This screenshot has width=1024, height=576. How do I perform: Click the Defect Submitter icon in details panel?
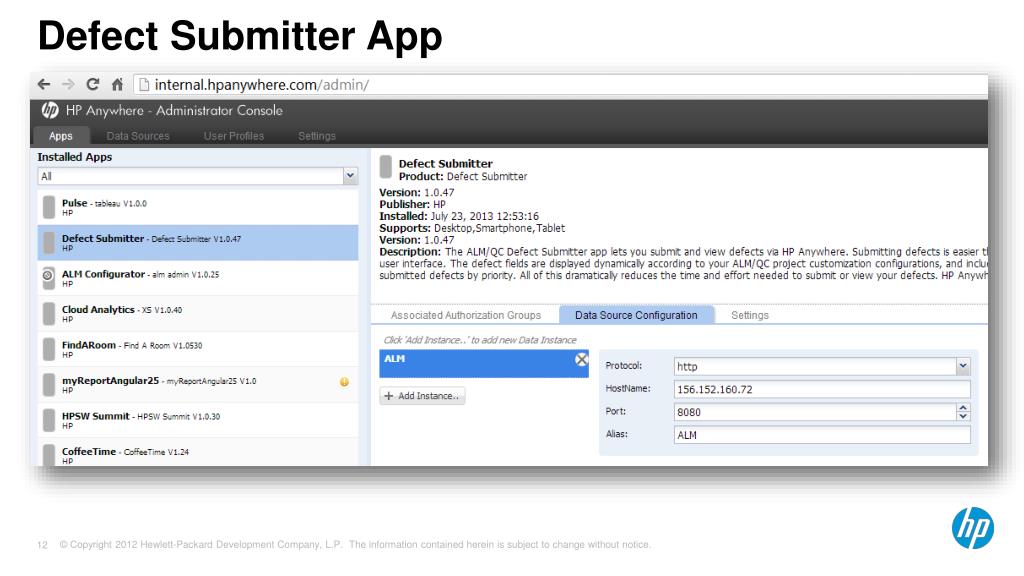386,167
